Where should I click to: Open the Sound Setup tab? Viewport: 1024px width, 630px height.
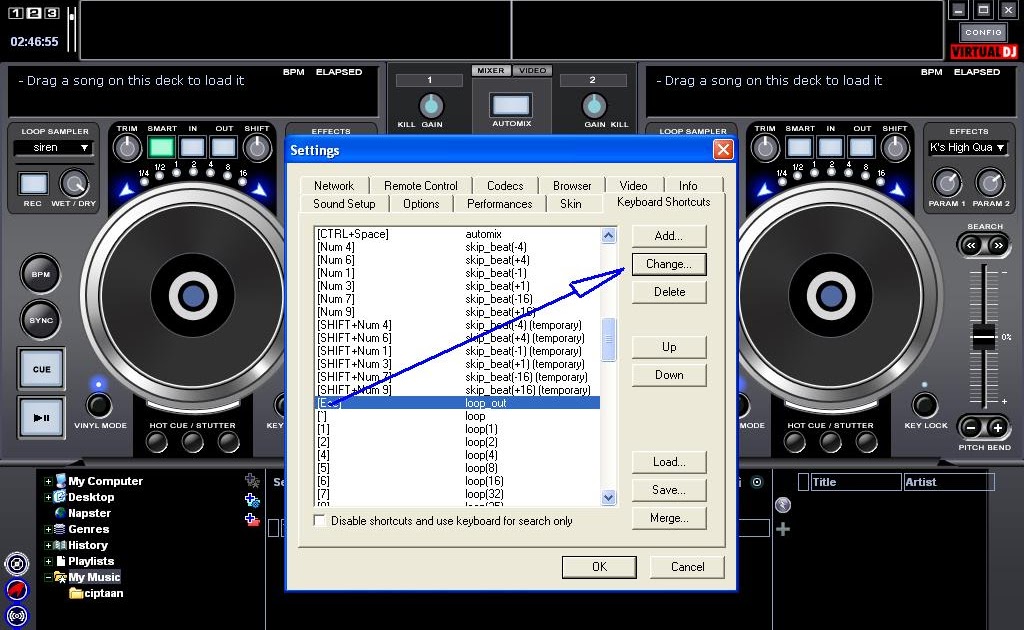click(x=344, y=203)
